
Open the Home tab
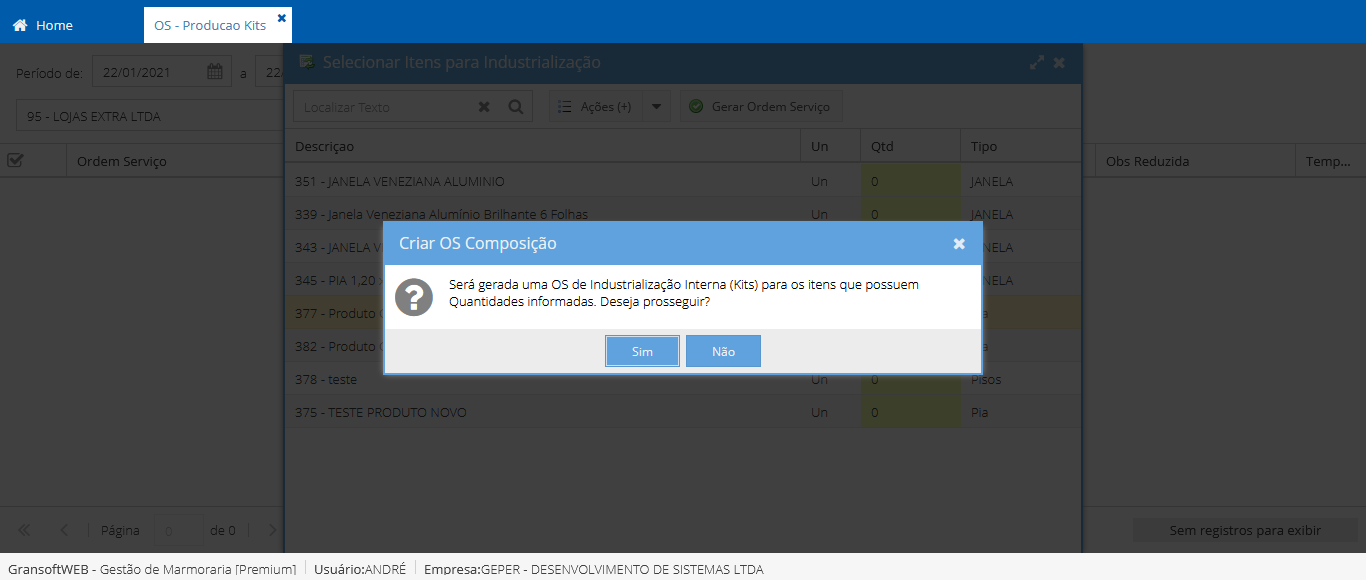[43, 25]
